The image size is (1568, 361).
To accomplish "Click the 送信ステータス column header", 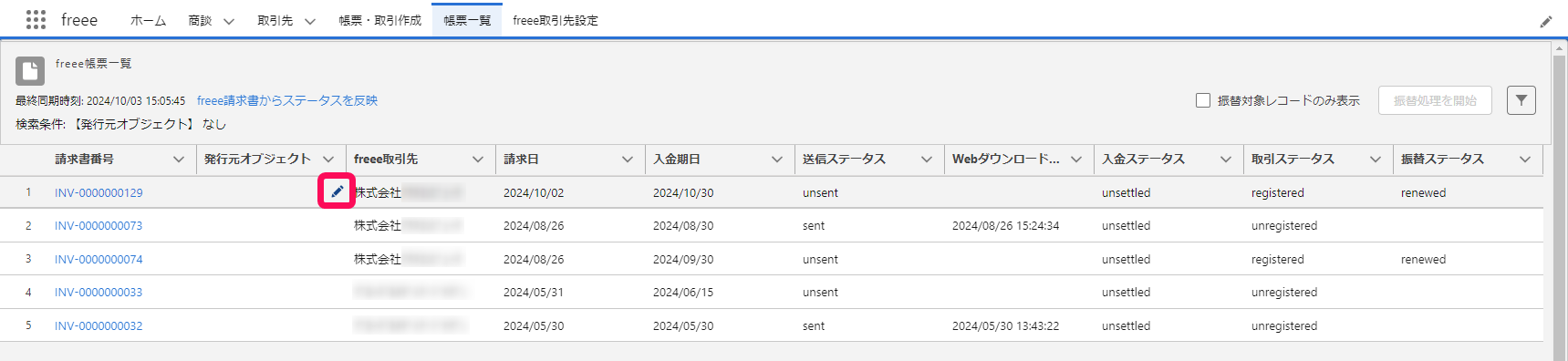I will pyautogui.click(x=844, y=159).
